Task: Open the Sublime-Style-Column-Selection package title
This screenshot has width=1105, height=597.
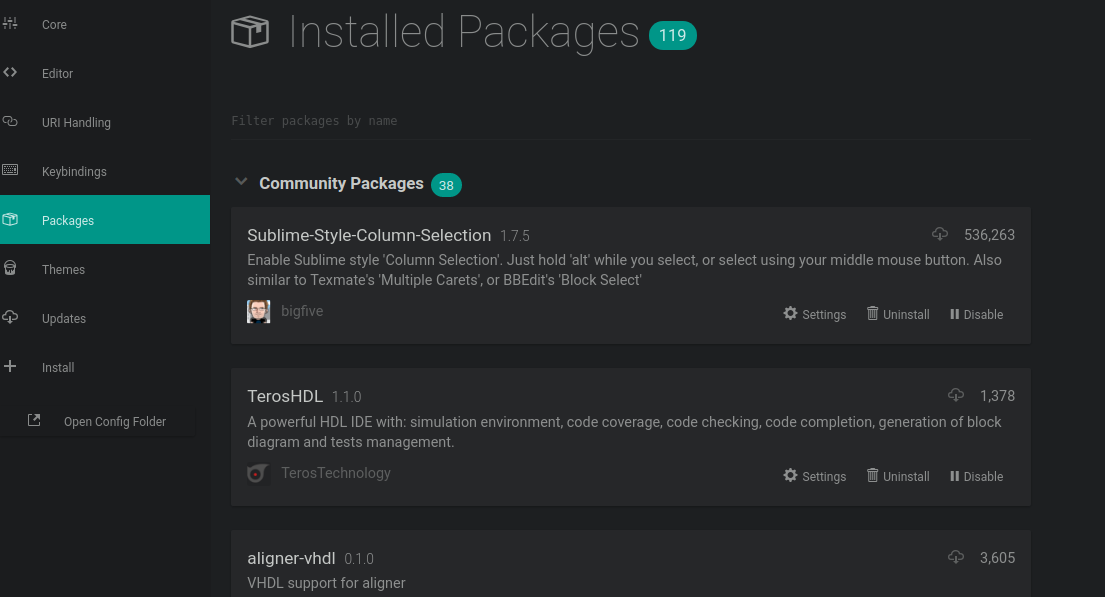Action: pyautogui.click(x=369, y=235)
